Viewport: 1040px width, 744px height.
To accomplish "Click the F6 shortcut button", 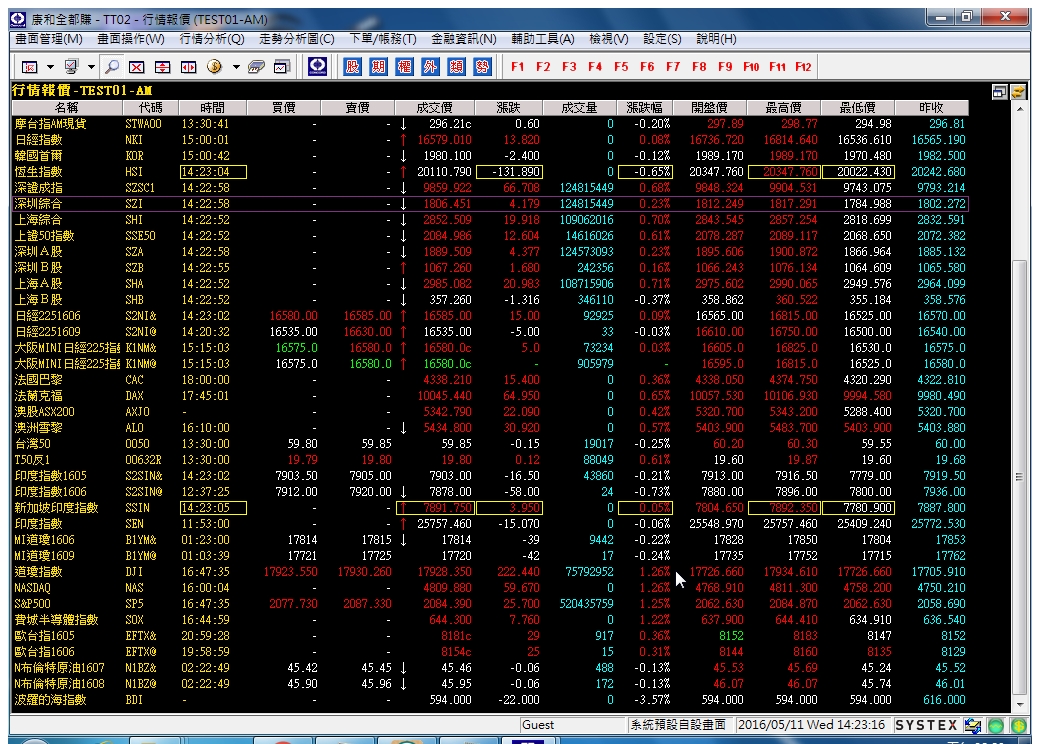I will pyautogui.click(x=647, y=67).
